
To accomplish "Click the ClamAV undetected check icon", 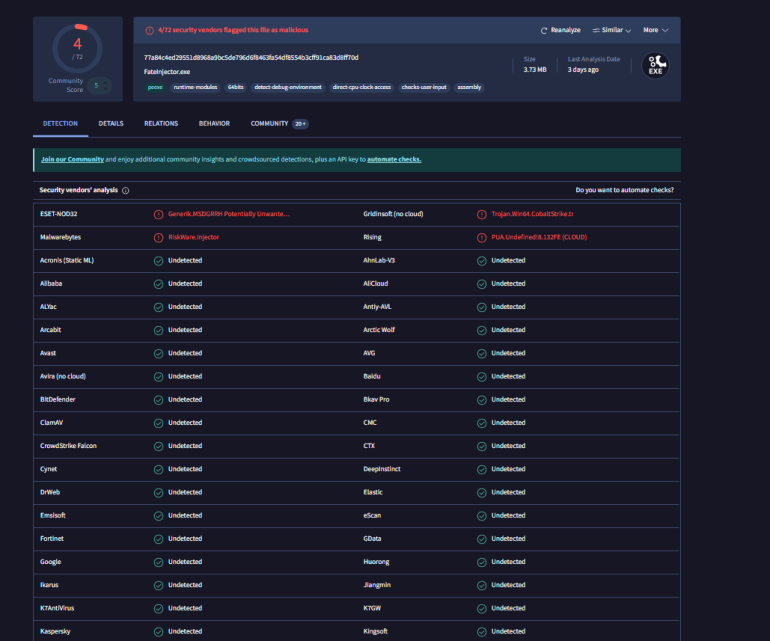I will tap(159, 423).
